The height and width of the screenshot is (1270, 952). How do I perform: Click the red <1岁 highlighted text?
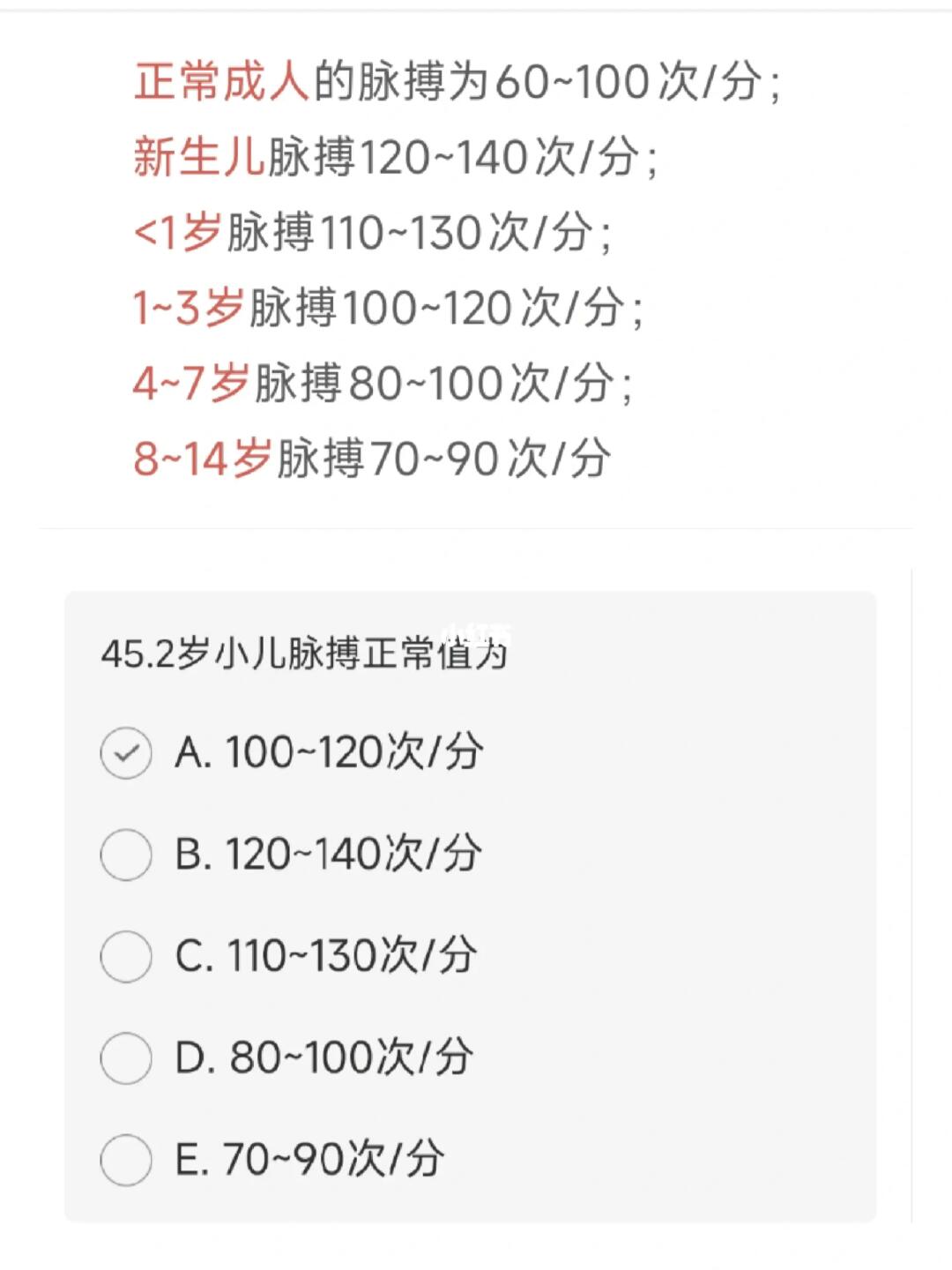click(x=178, y=233)
